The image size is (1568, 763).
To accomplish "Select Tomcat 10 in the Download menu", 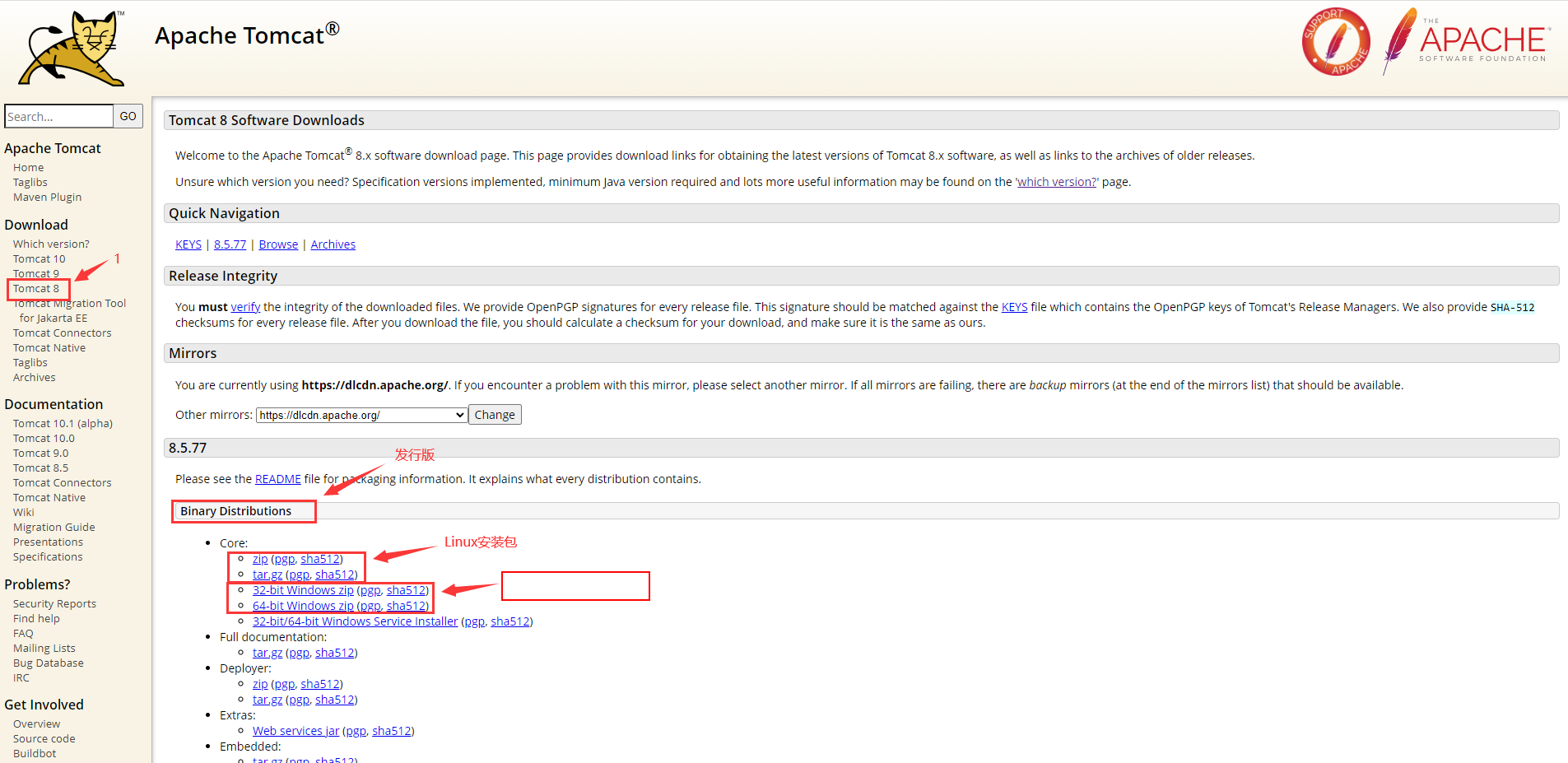I will (x=40, y=258).
